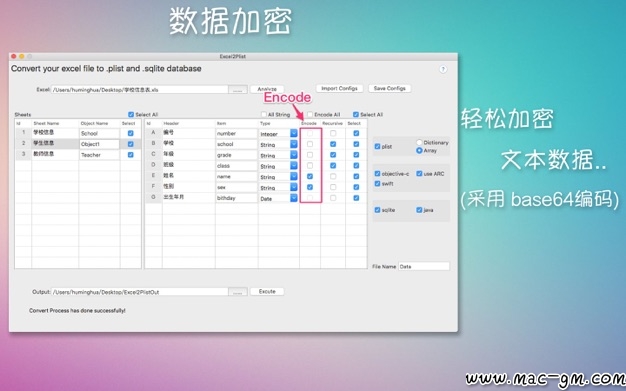Screen dimensions: 626x391
Task: Enable the Encode All checkbox
Action: pyautogui.click(x=310, y=115)
